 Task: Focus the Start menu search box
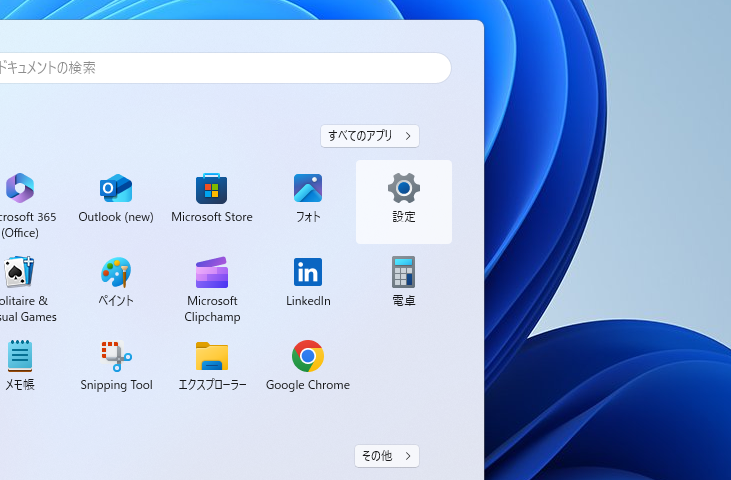tap(220, 68)
